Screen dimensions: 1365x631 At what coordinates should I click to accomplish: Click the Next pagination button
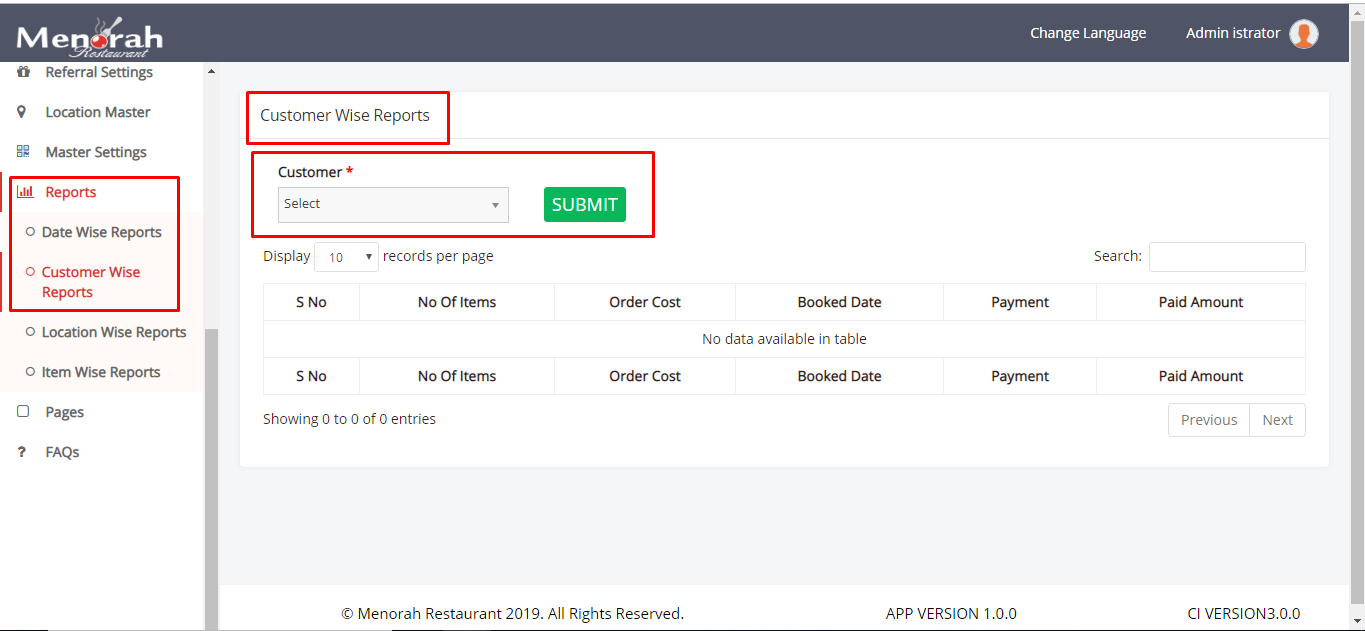point(1277,419)
